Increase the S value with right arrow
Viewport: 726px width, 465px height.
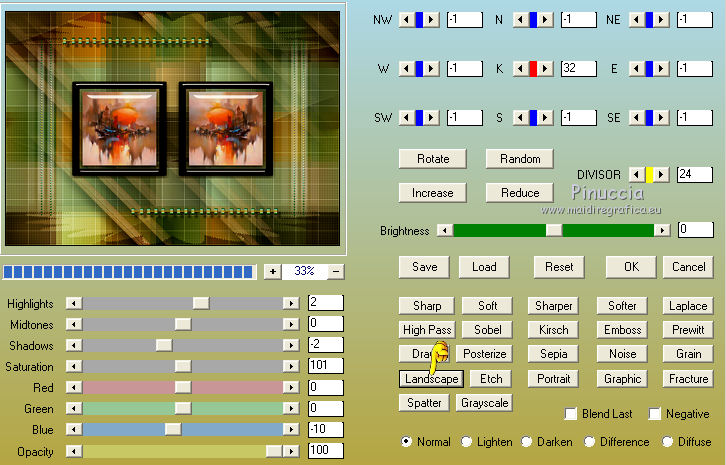pos(545,118)
